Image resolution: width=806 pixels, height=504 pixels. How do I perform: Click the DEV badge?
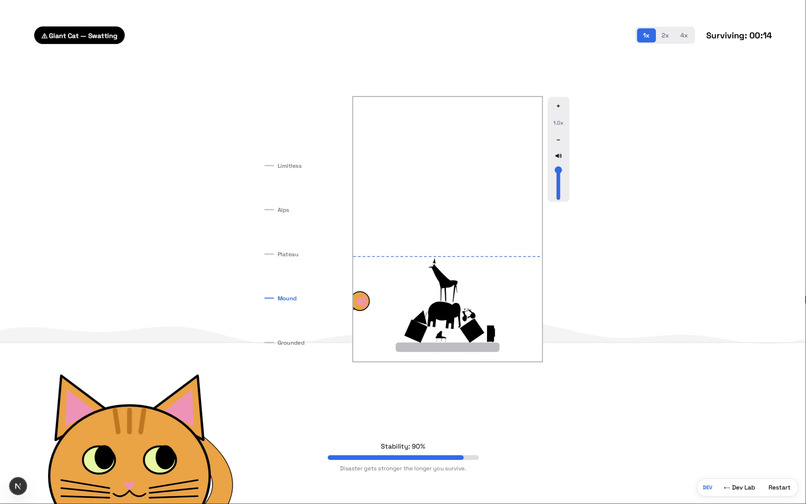point(708,488)
